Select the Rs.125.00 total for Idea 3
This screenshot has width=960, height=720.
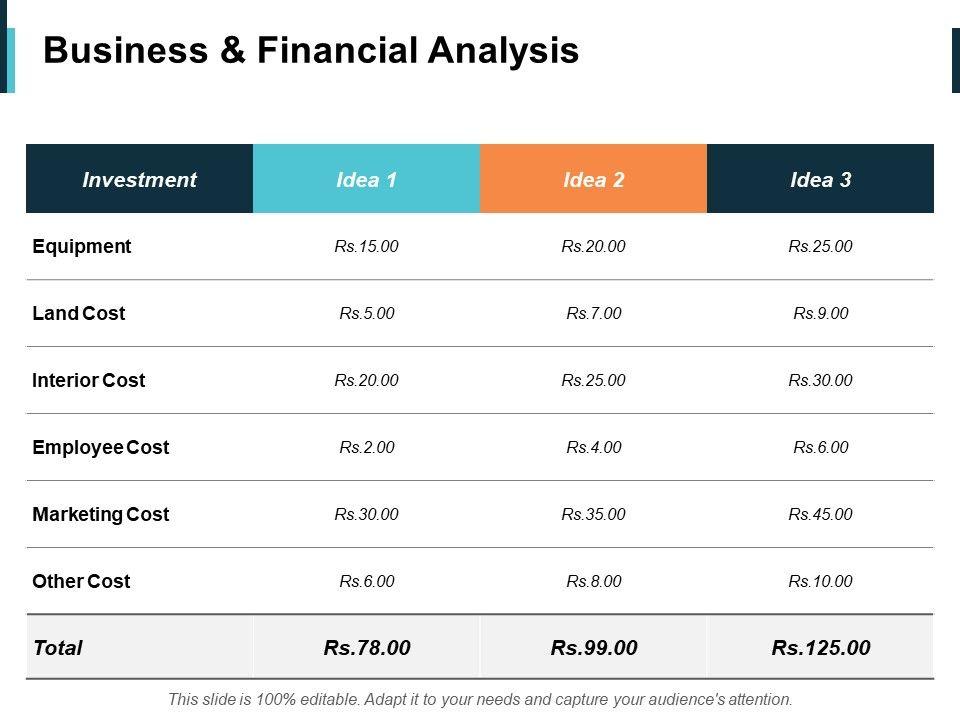[821, 648]
